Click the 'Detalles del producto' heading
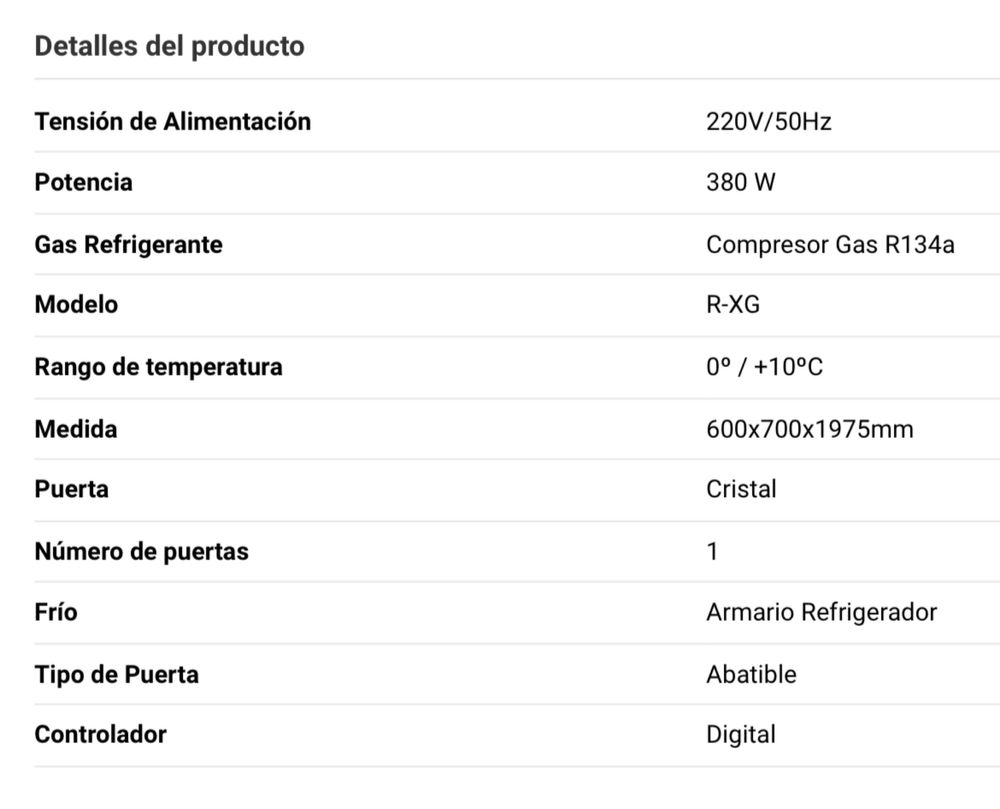Image resolution: width=1000 pixels, height=809 pixels. click(170, 47)
